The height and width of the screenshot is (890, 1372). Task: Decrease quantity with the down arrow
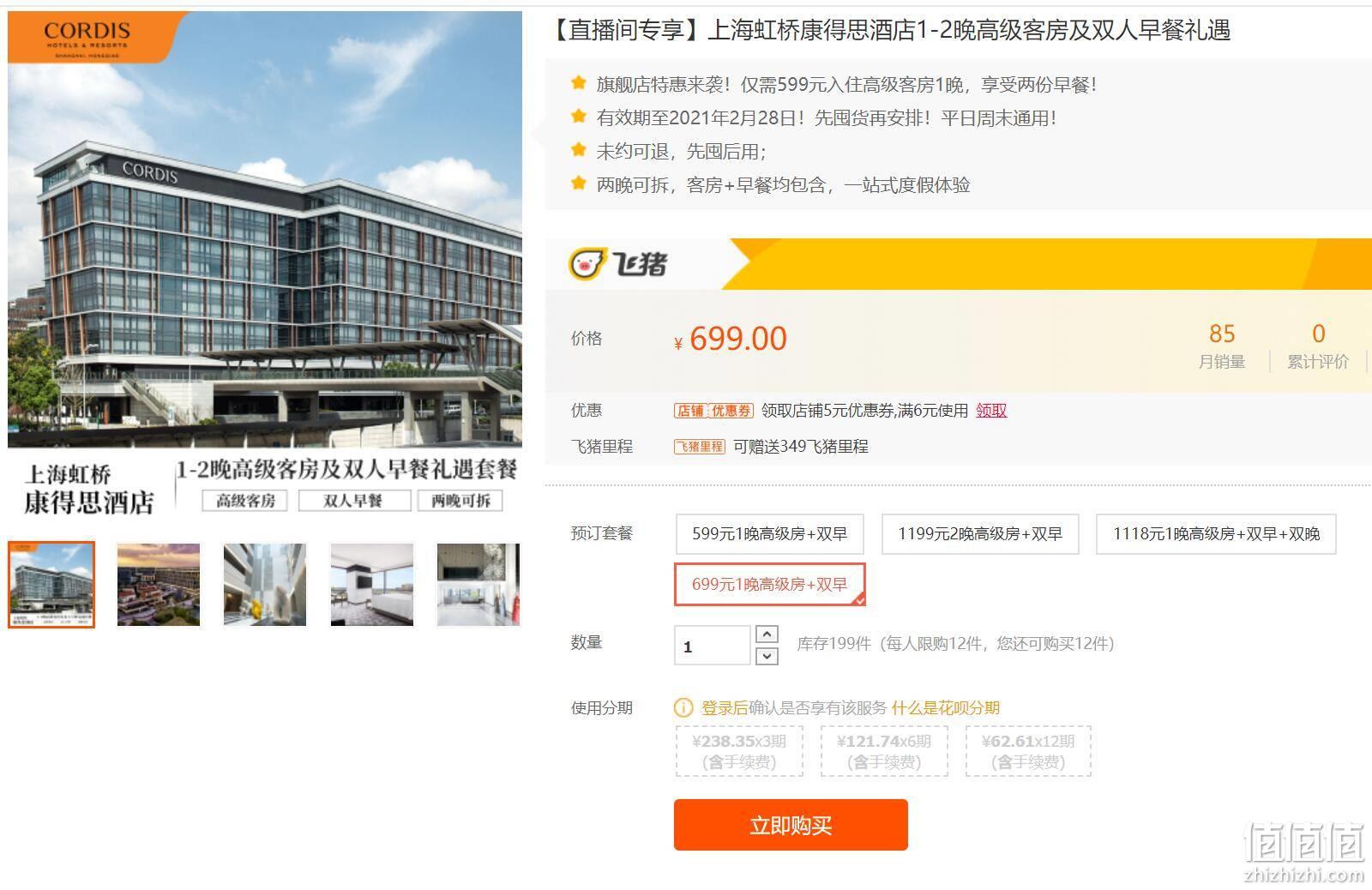coord(767,656)
